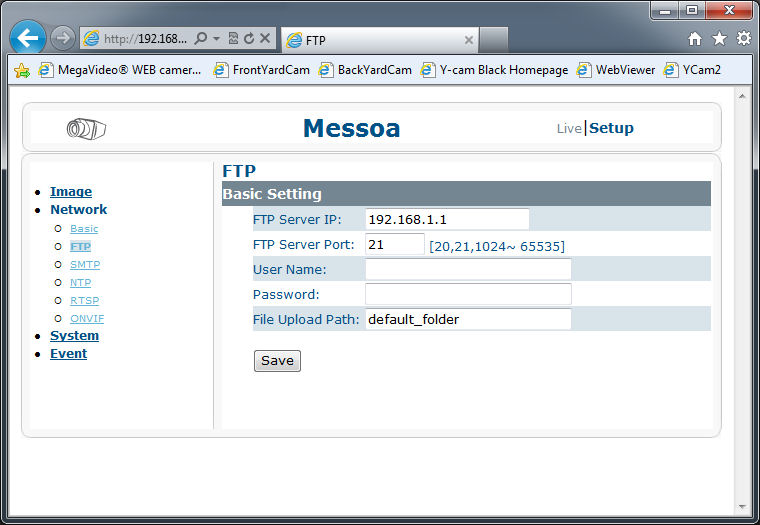Expand the address bar search dropdown arrow
This screenshot has width=760, height=525.
coord(217,39)
